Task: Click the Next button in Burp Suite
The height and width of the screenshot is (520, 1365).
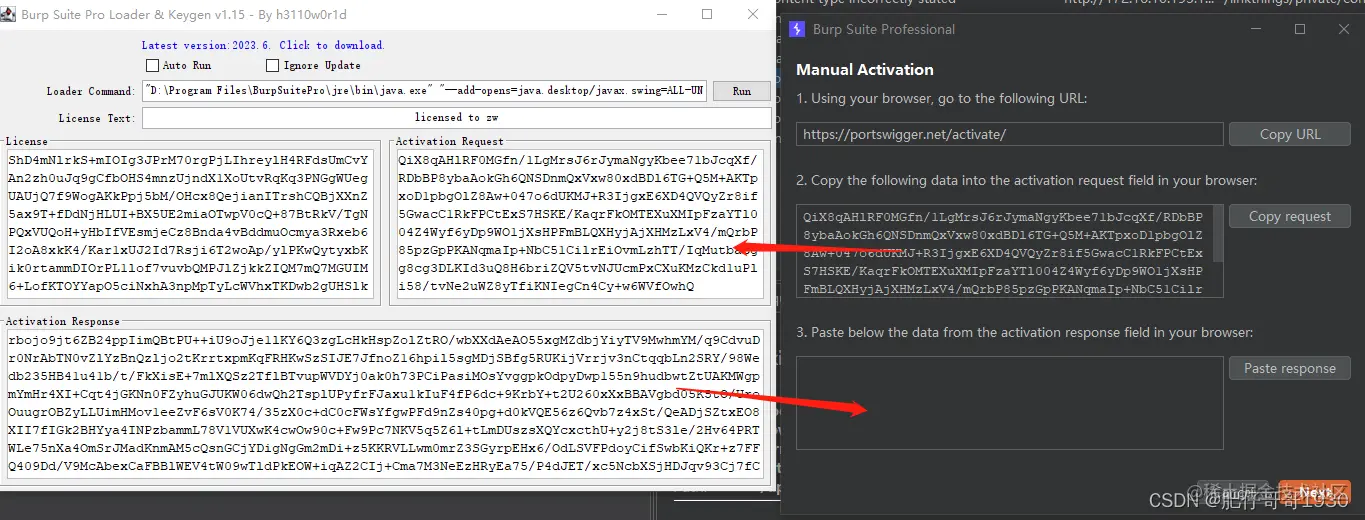Action: pos(1315,492)
